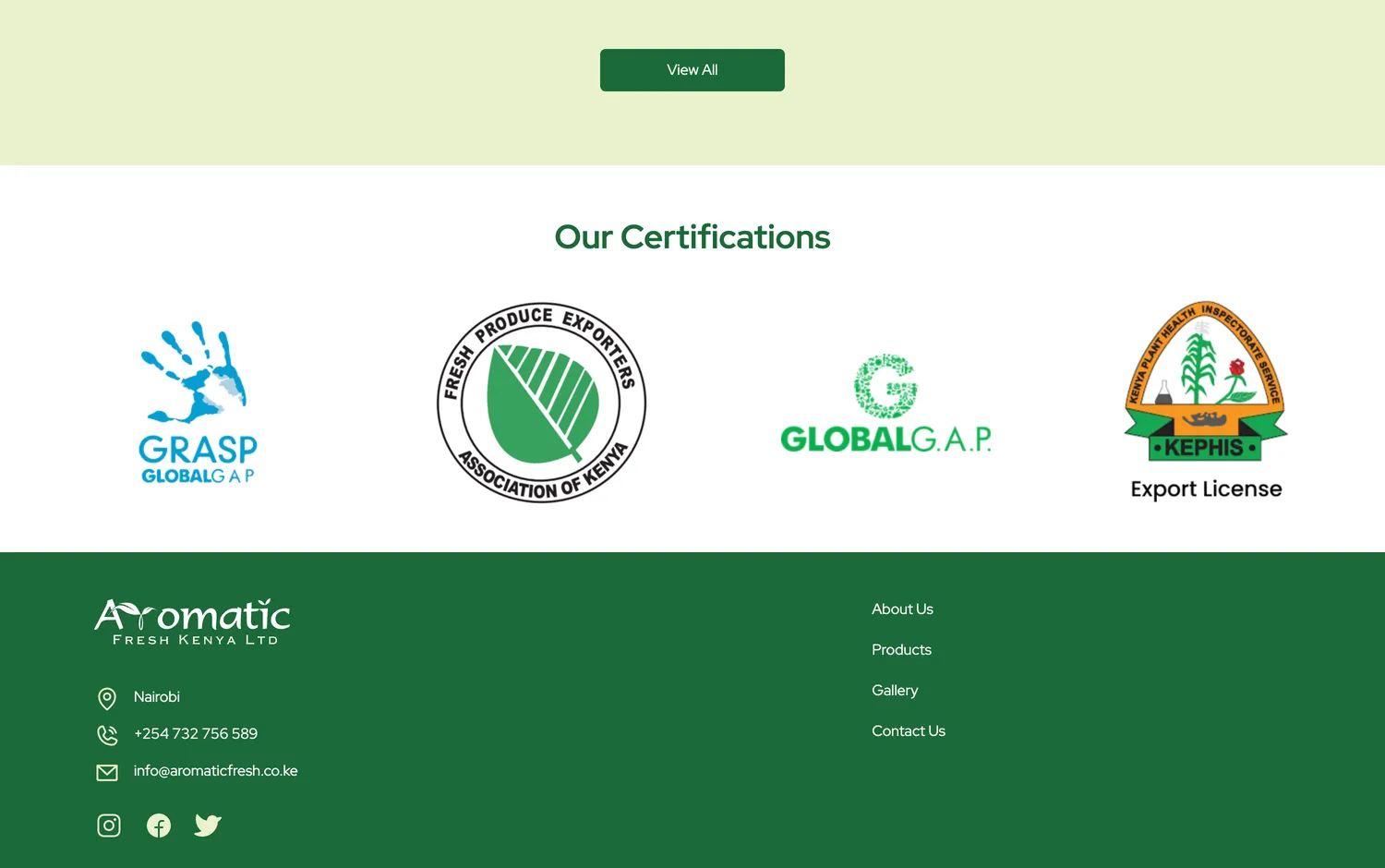Screen dimensions: 1385x868
Task: Go to the Products footer link
Action: (x=901, y=650)
